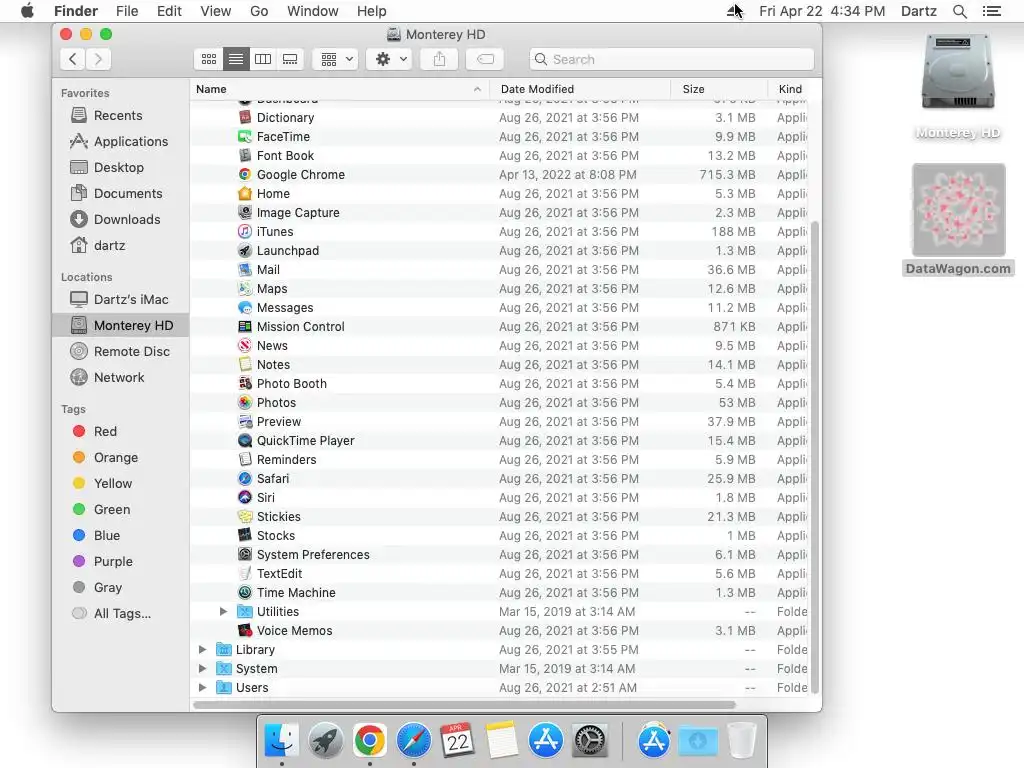1024x768 pixels.
Task: Open the dartz home folder in sidebar
Action: pyautogui.click(x=120, y=246)
